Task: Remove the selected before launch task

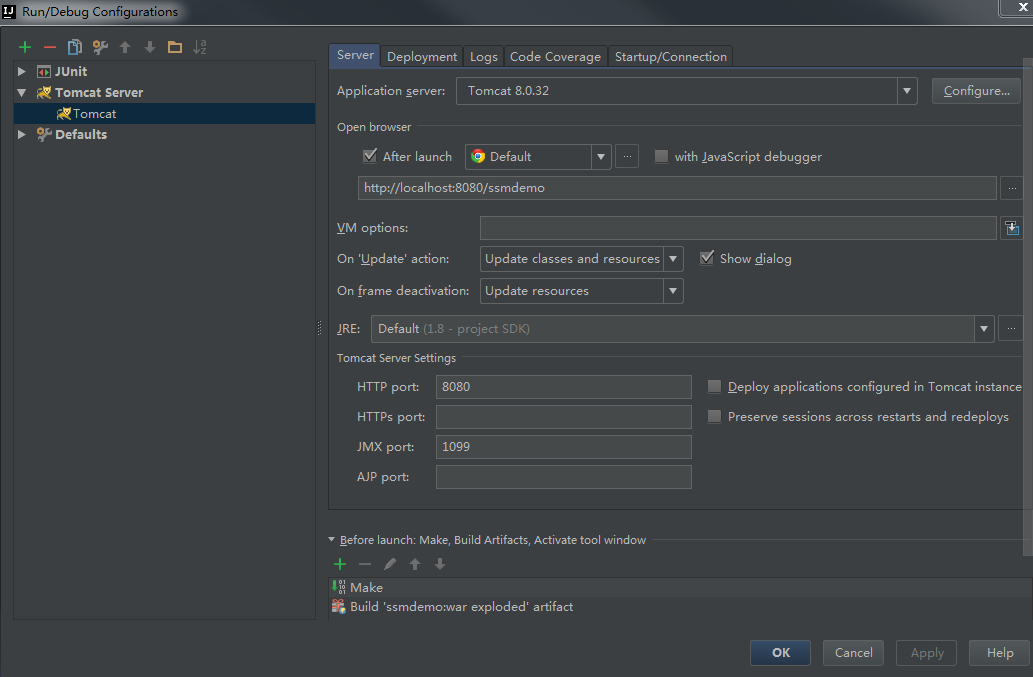Action: [365, 564]
